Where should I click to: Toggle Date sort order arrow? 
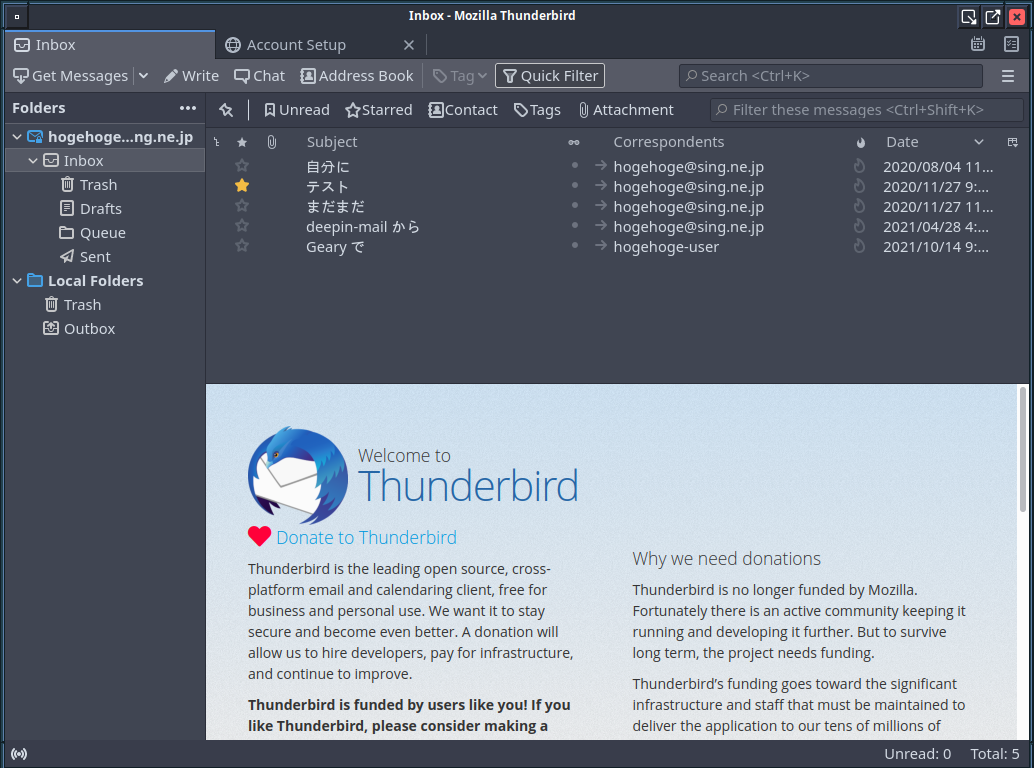point(979,142)
